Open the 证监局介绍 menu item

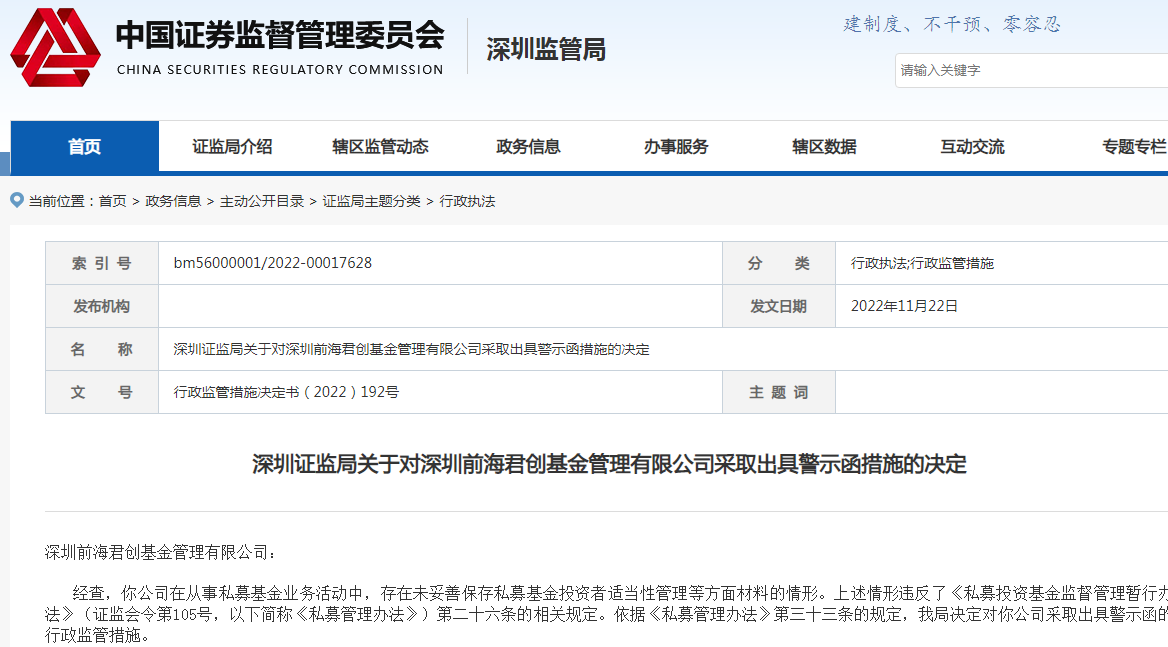pos(232,147)
